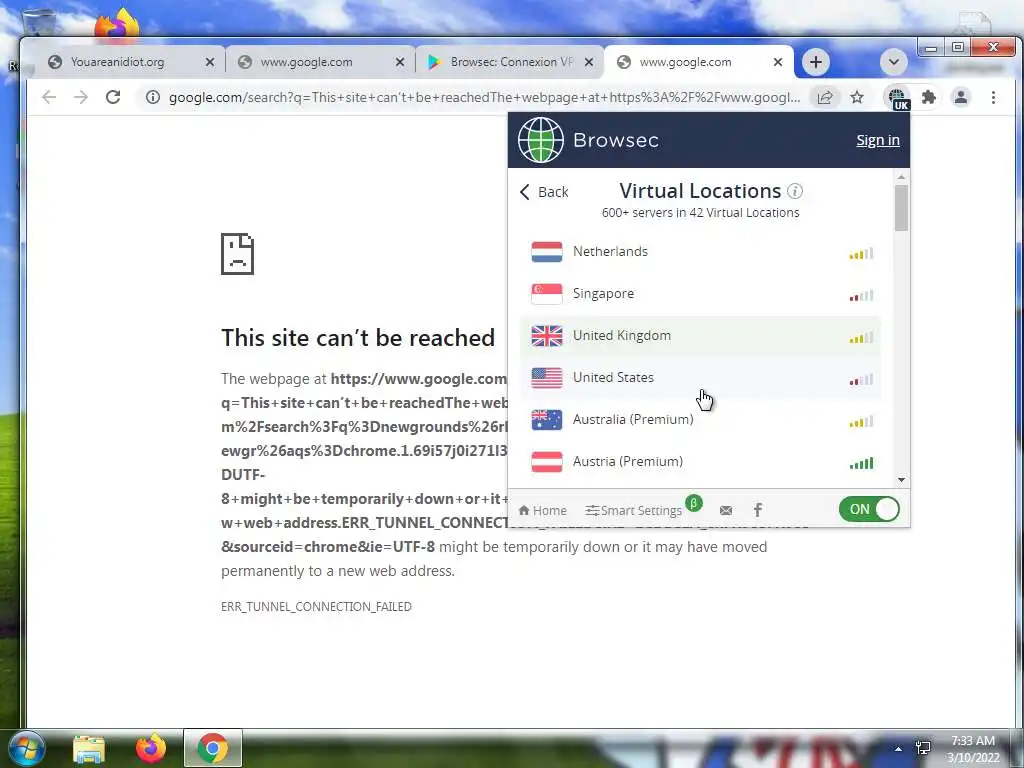Screen dimensions: 1024x768
Task: Open Chrome three-dot menu
Action: (993, 97)
